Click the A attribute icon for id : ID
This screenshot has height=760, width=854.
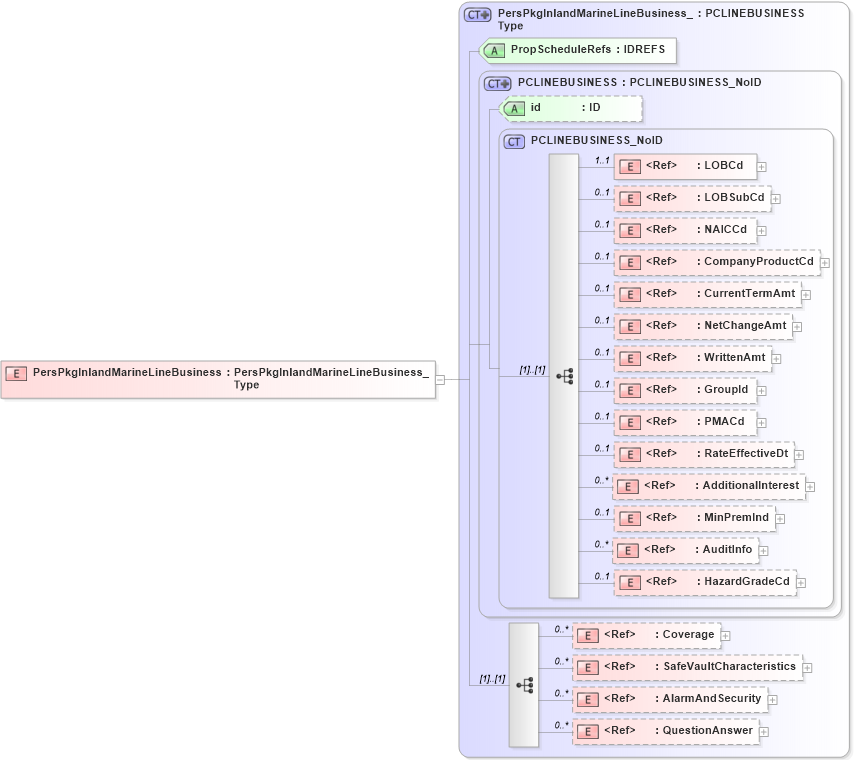(515, 107)
